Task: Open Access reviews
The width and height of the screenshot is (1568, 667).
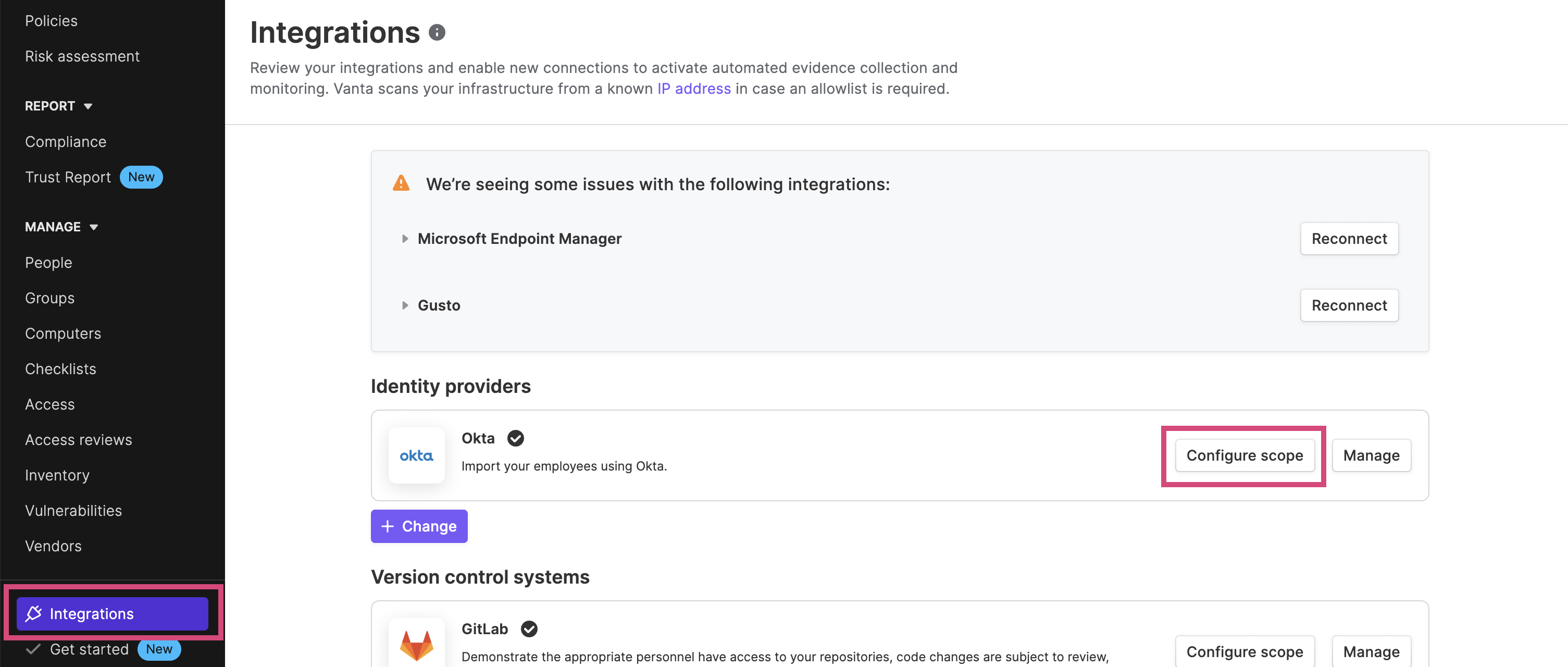Action: point(79,439)
